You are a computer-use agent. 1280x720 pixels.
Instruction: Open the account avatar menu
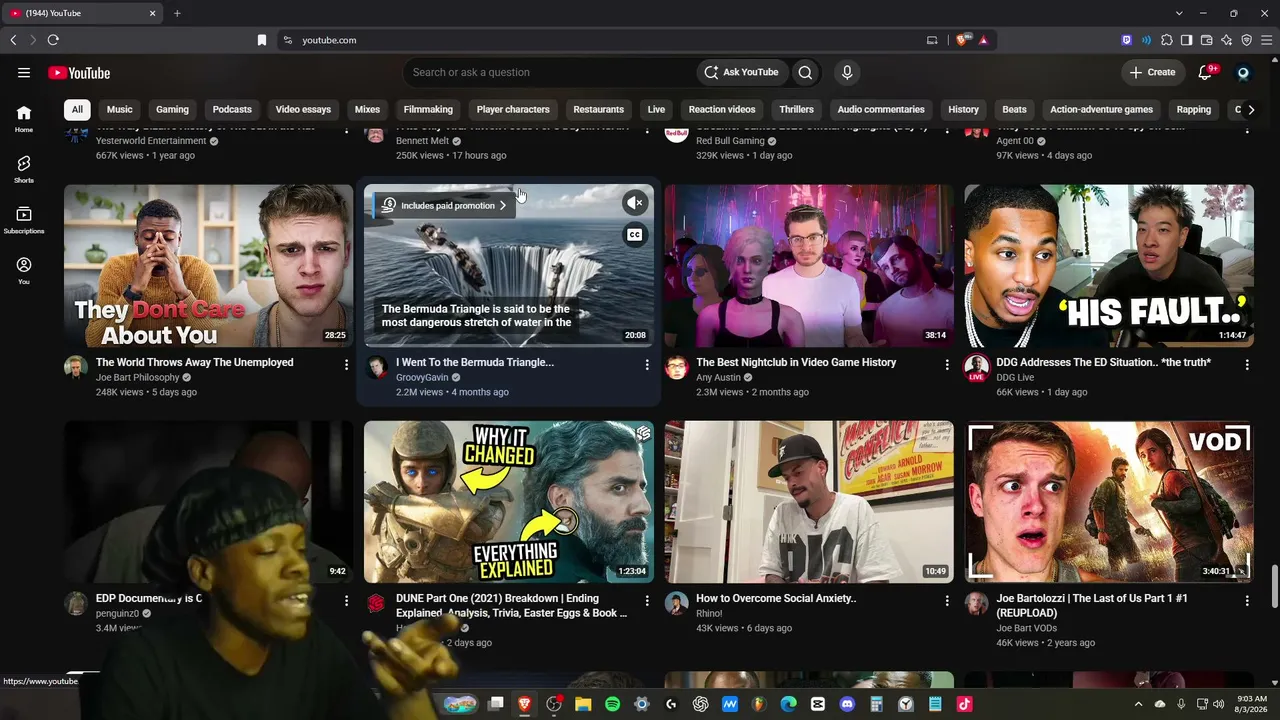[x=1243, y=72]
